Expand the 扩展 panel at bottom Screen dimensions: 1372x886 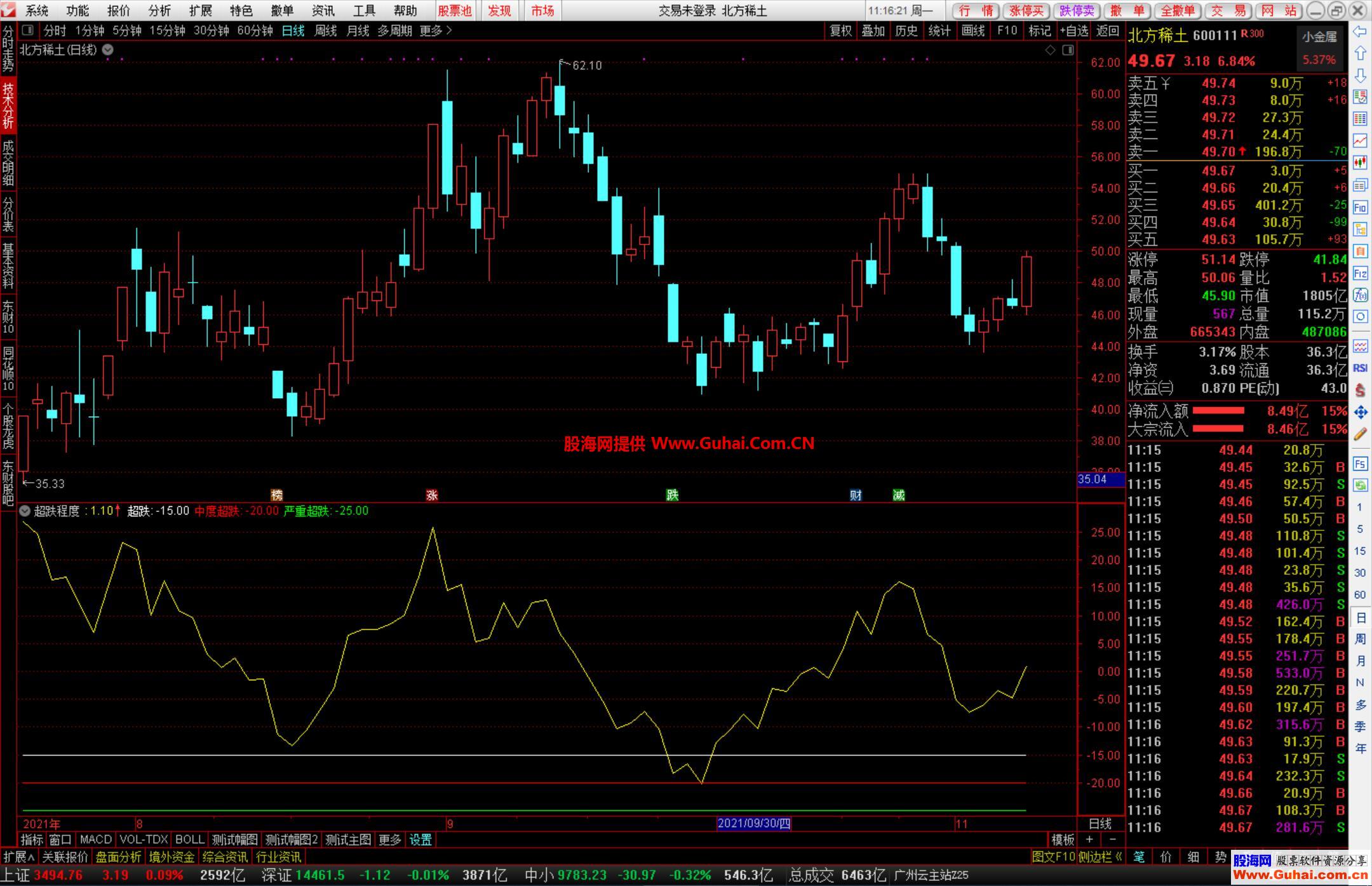[19, 857]
